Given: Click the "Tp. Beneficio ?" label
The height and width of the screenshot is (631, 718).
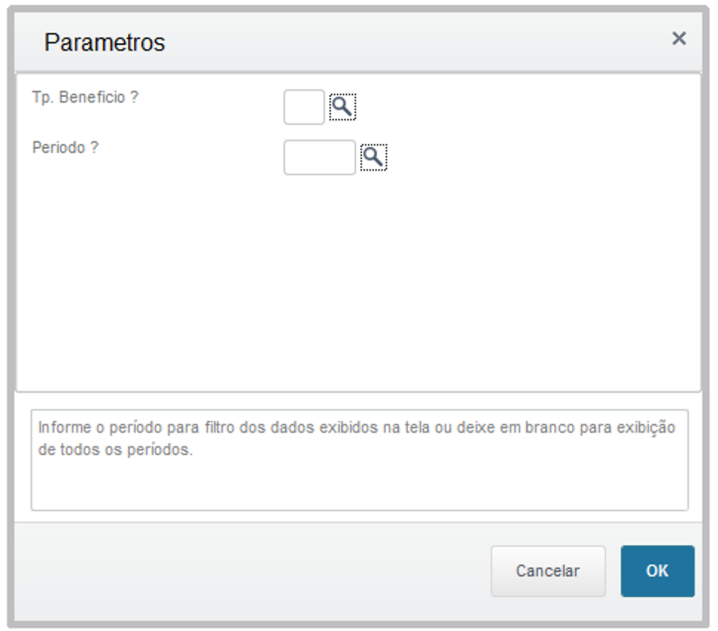Looking at the screenshot, I should point(85,98).
